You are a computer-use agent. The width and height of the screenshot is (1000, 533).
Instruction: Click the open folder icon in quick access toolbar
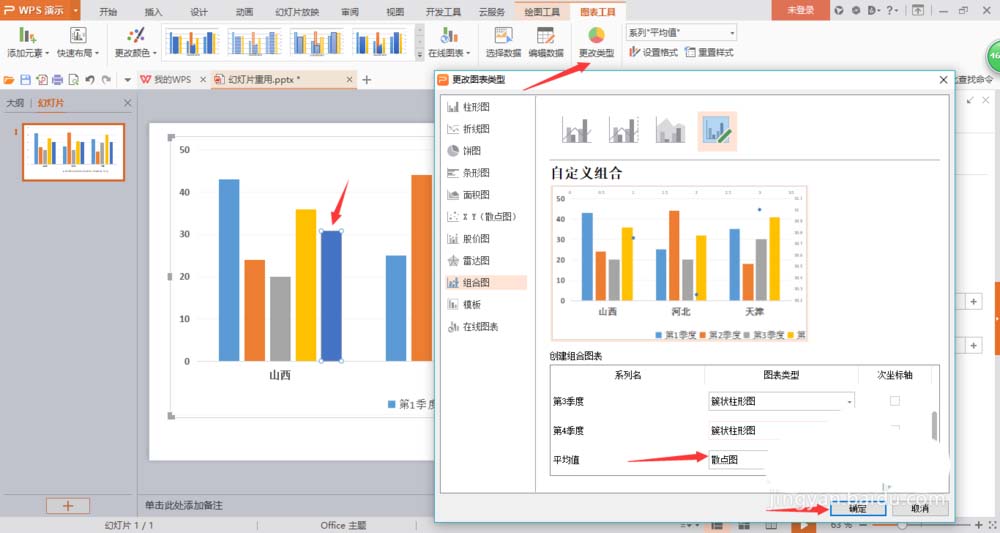point(9,80)
